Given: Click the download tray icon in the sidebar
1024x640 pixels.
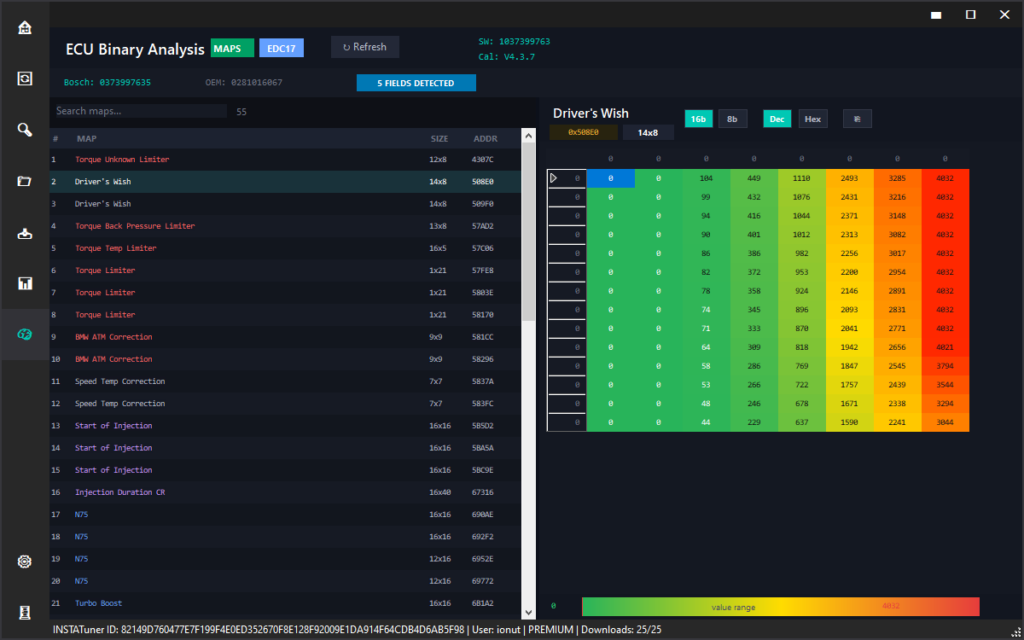Looking at the screenshot, I should [25, 233].
